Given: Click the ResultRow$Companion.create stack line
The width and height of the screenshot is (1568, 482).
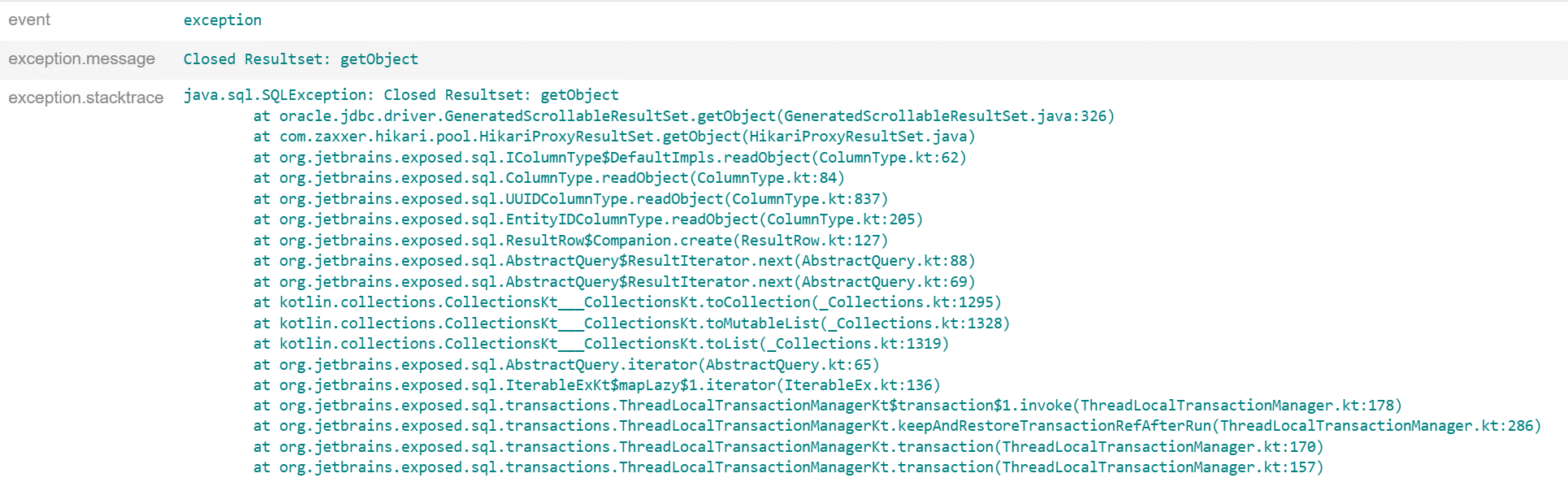Looking at the screenshot, I should (x=570, y=241).
